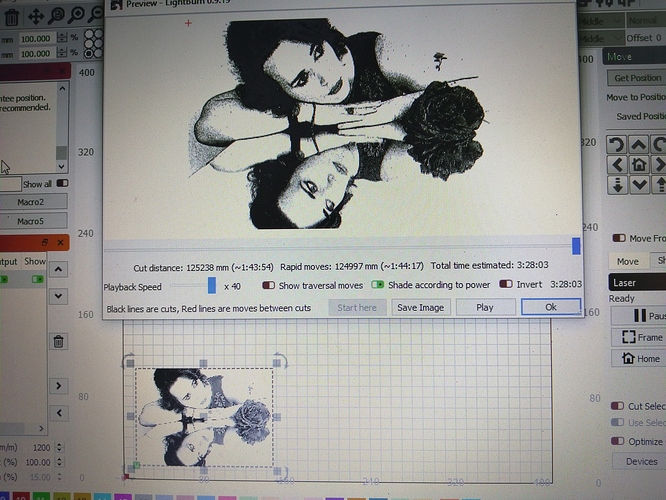Image resolution: width=666 pixels, height=500 pixels.
Task: Click Ok to close preview
Action: coord(551,307)
